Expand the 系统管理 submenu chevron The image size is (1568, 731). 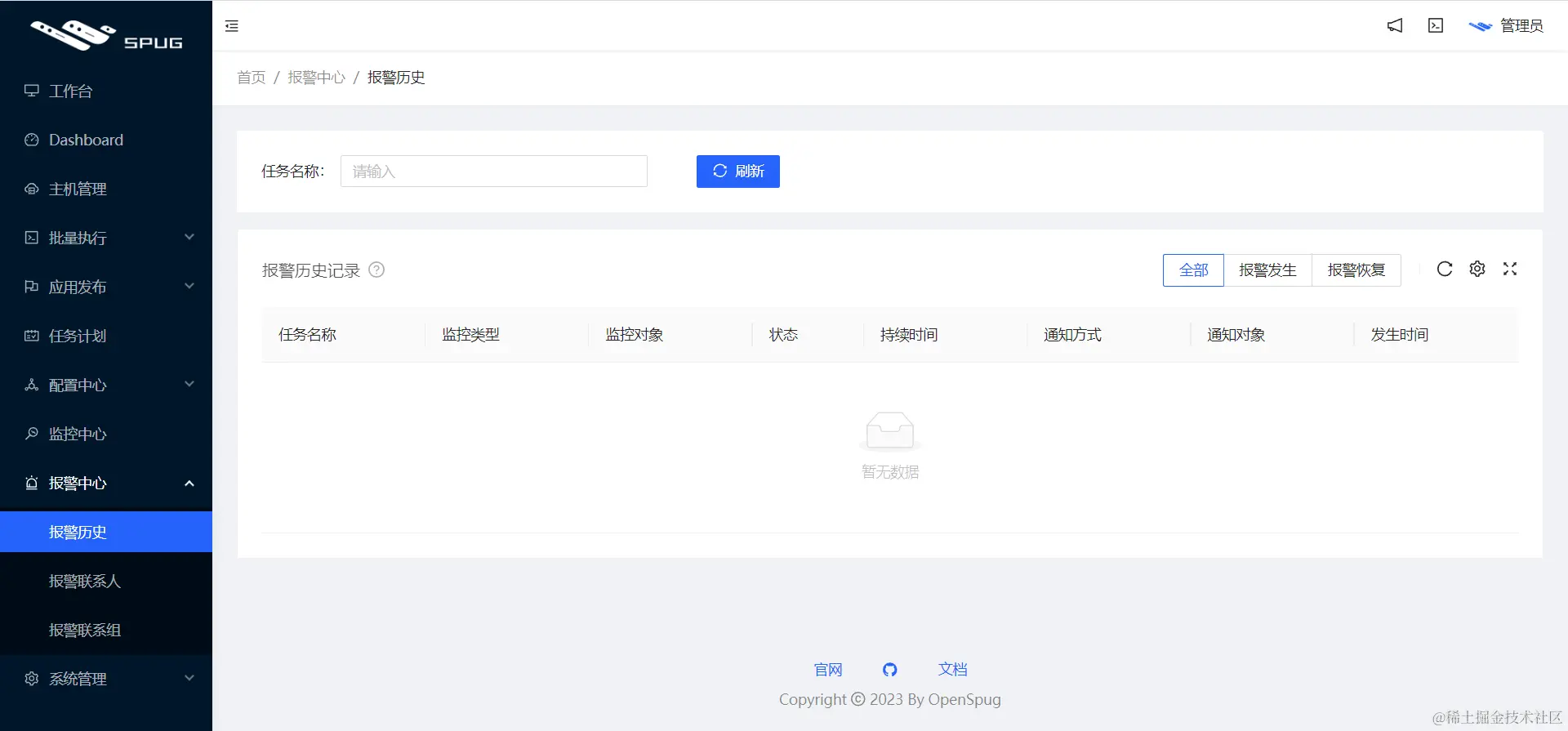[x=189, y=679]
